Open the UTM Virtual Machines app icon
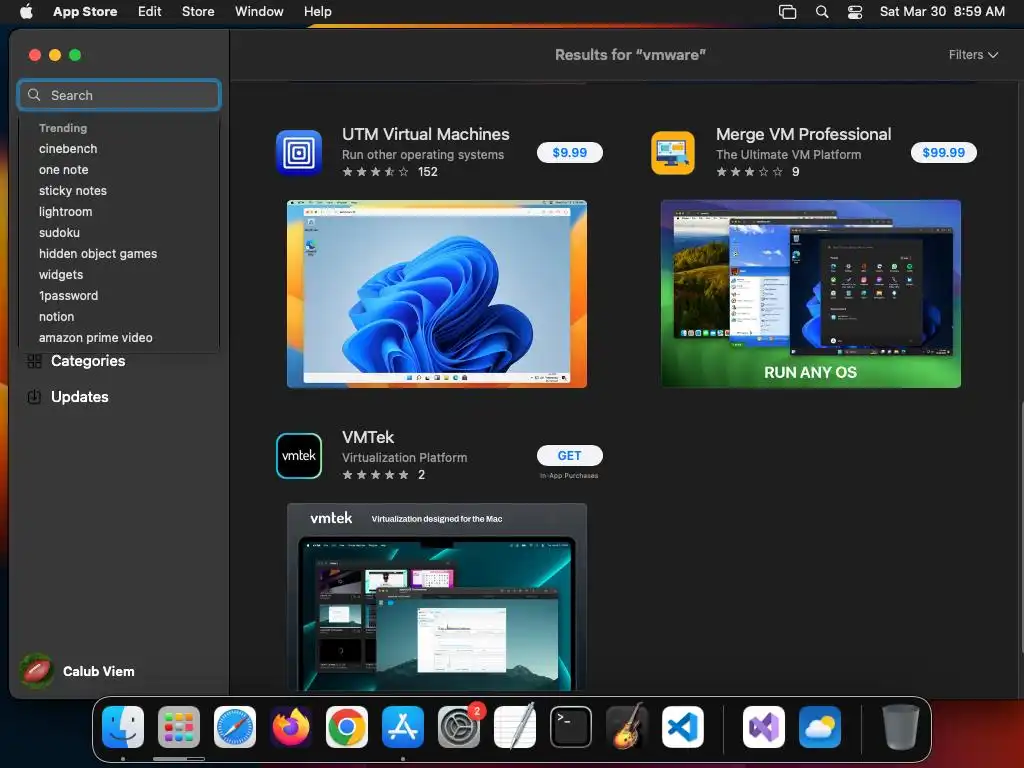 (x=298, y=153)
